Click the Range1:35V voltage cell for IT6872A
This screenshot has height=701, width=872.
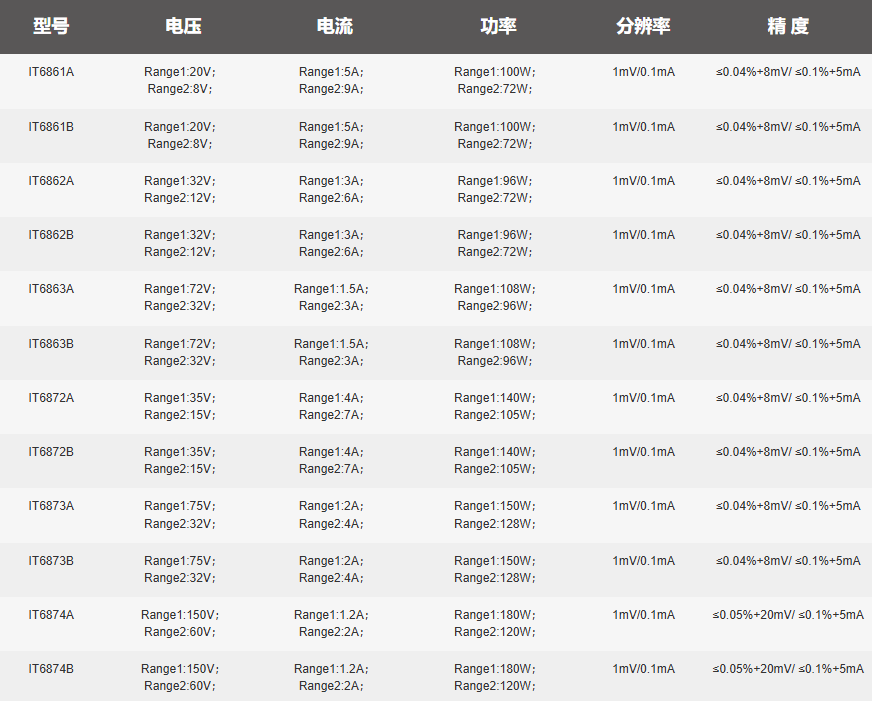point(180,397)
